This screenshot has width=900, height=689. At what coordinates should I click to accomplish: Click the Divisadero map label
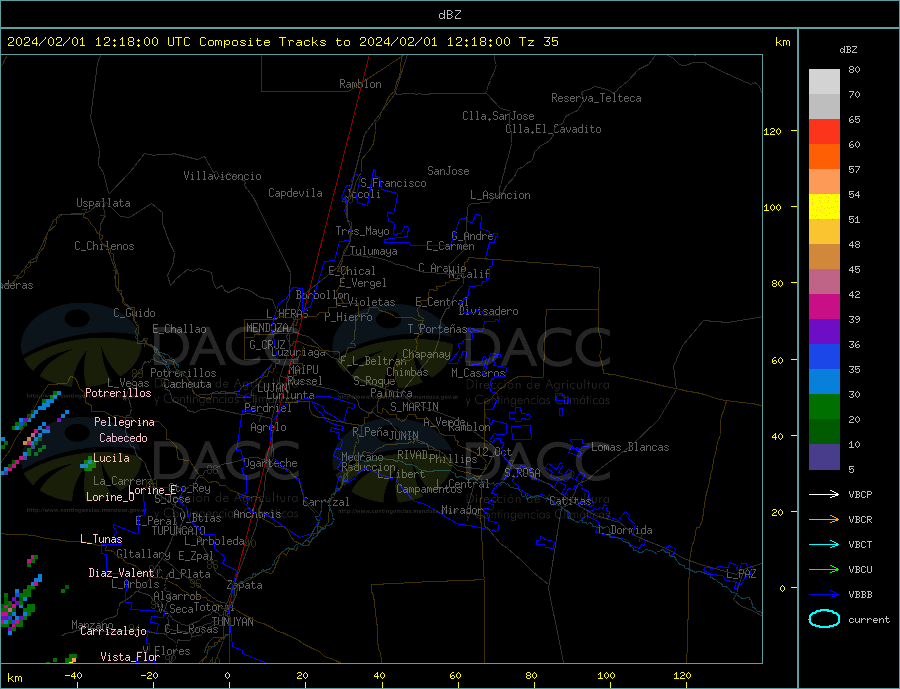click(488, 311)
